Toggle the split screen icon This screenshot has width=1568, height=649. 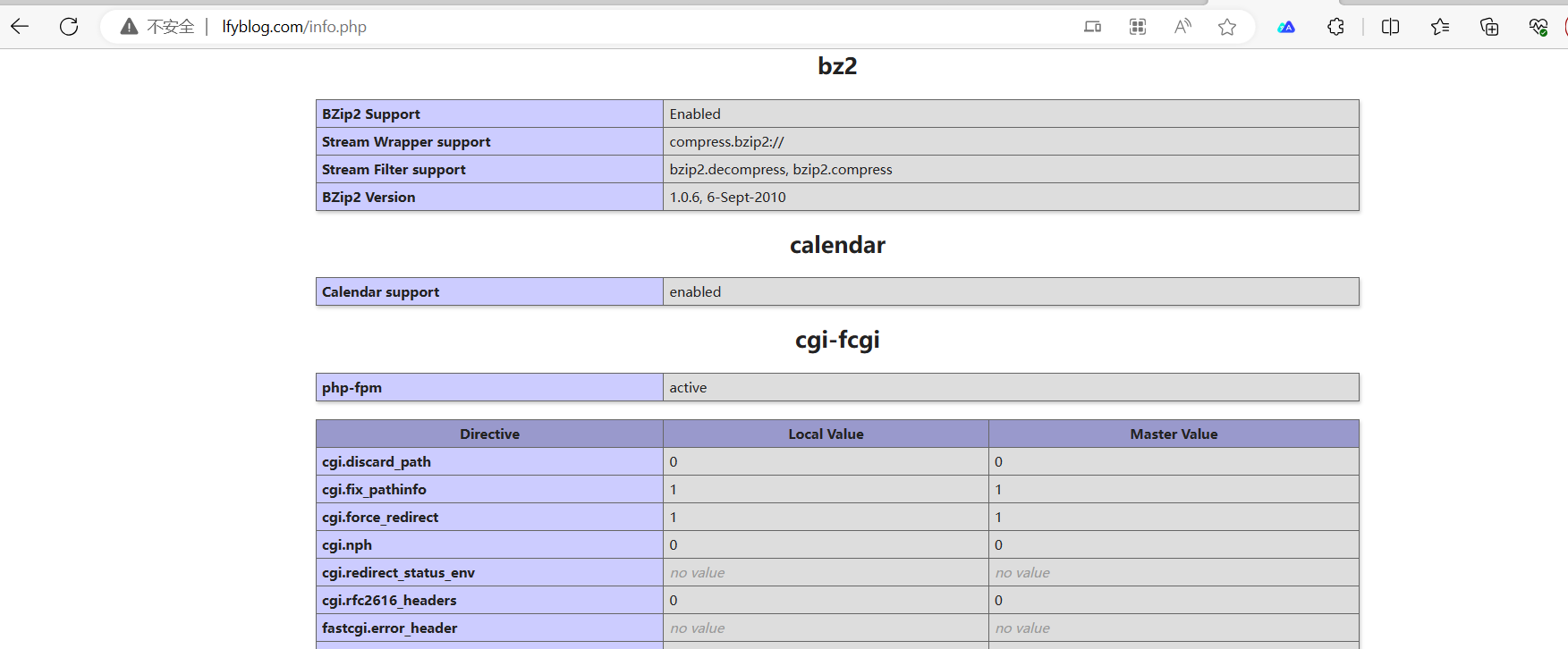[1390, 27]
